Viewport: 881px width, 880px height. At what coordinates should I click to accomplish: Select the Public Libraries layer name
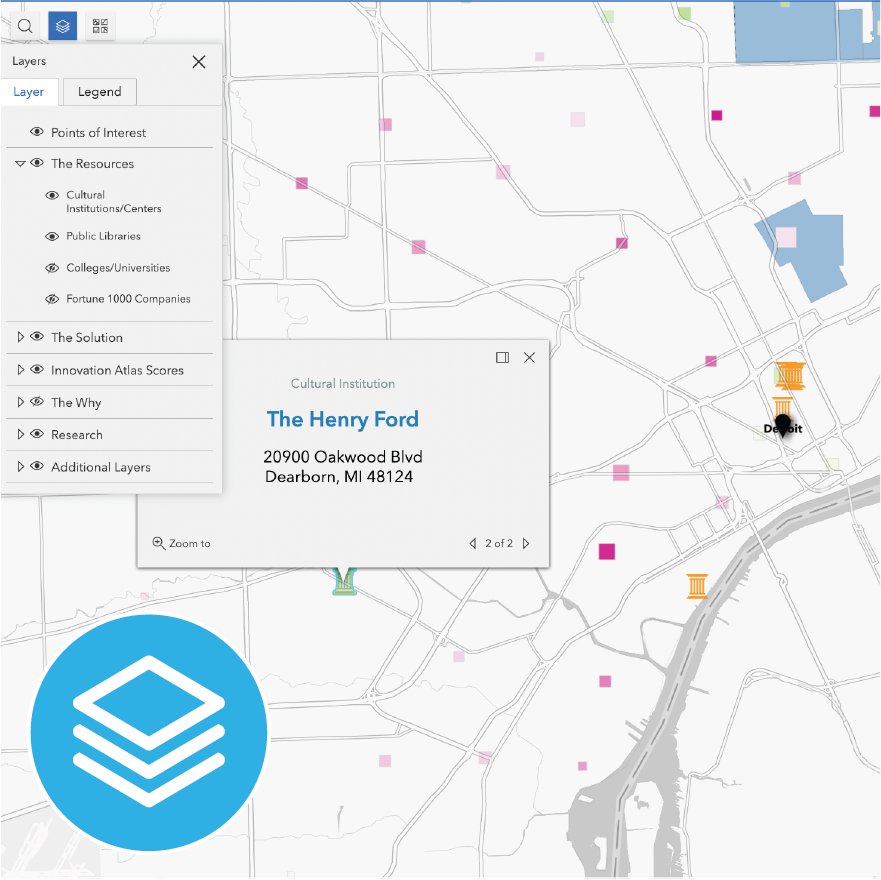point(103,236)
